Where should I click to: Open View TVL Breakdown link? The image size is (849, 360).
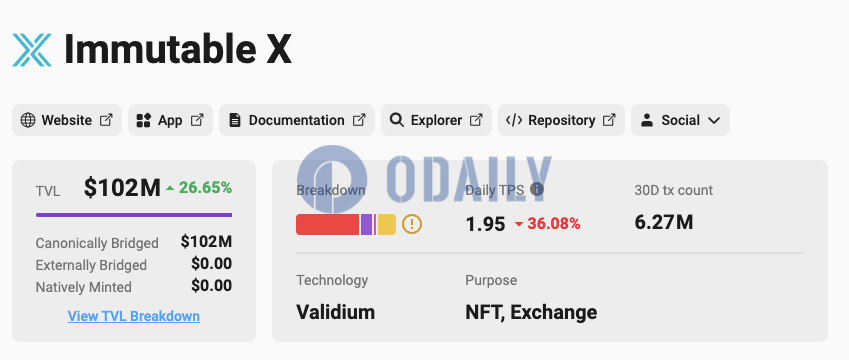click(134, 316)
